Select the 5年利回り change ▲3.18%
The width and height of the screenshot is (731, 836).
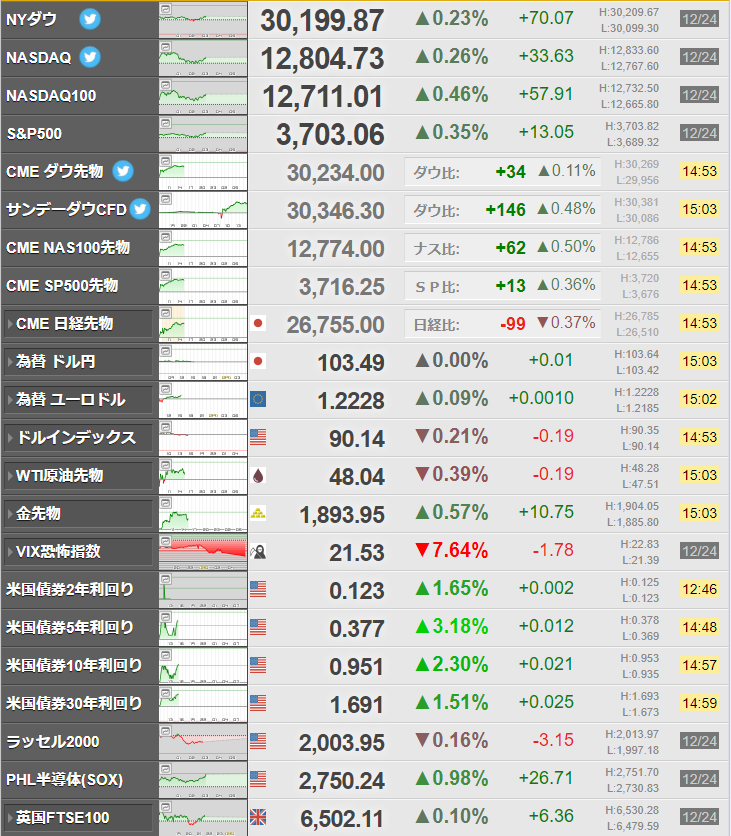(x=452, y=626)
